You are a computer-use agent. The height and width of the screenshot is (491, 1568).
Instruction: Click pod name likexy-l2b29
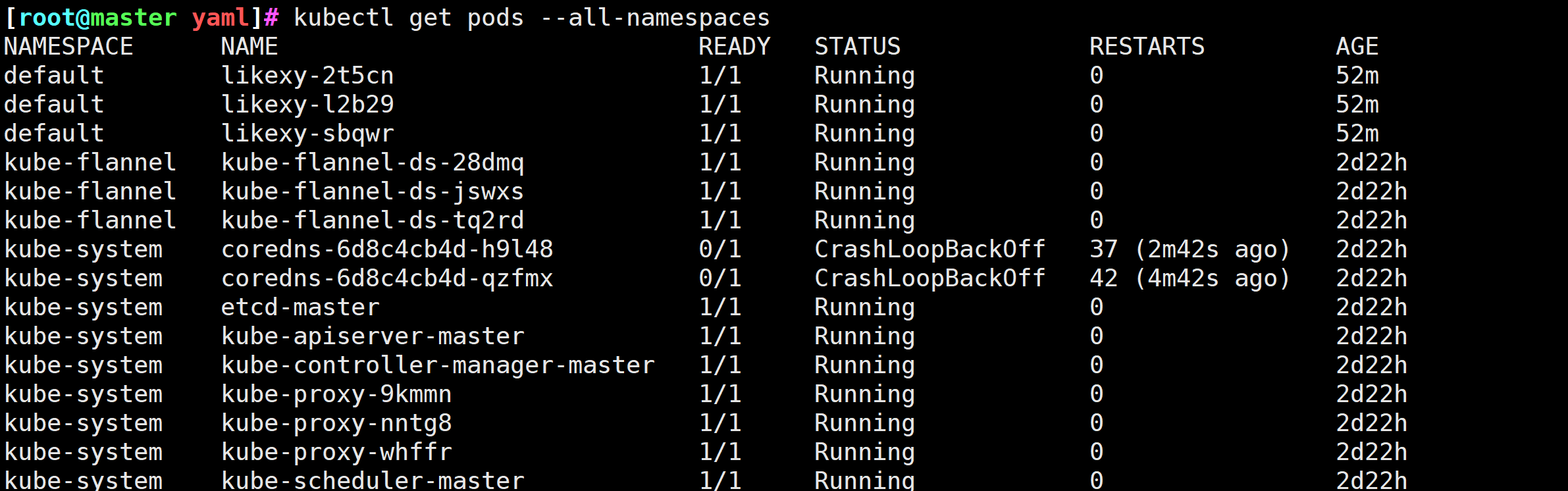[307, 105]
